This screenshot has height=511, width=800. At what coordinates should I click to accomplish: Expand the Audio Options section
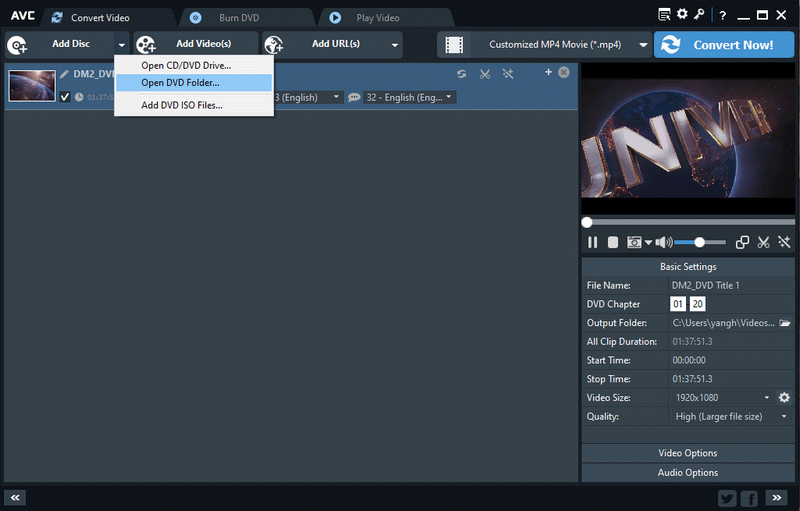pos(688,472)
